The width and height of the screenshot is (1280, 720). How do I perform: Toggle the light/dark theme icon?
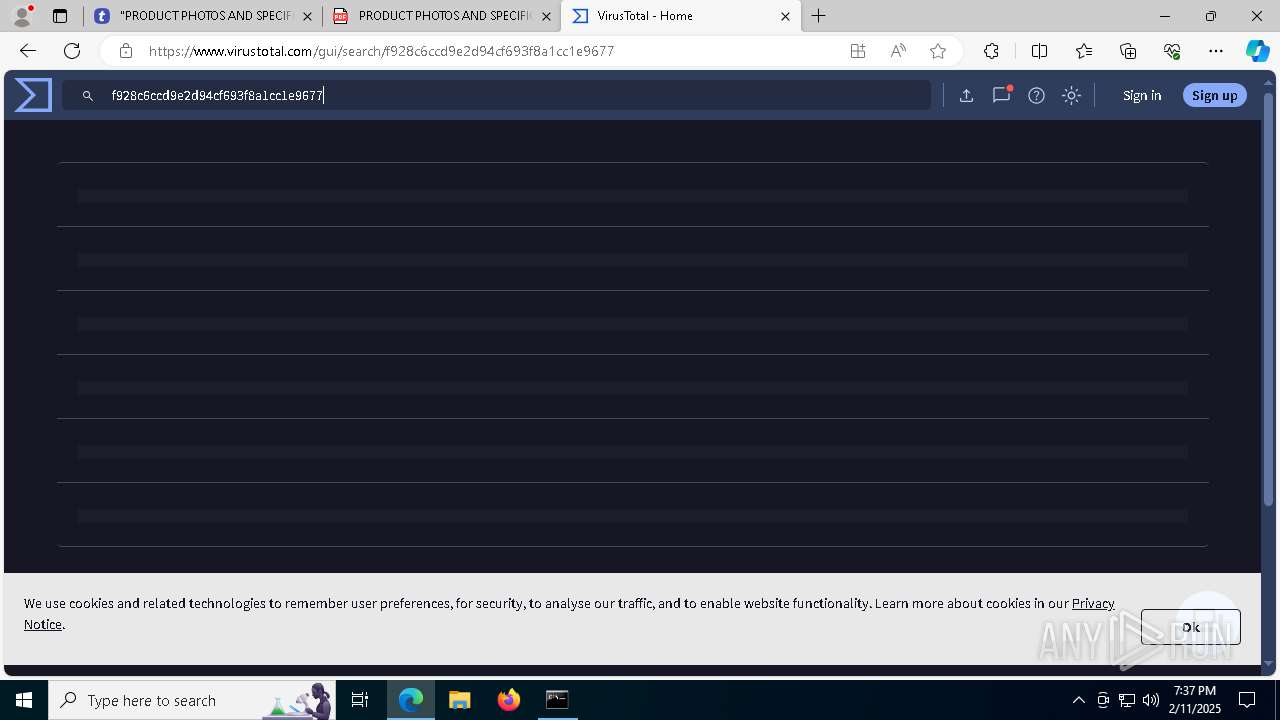tap(1071, 95)
